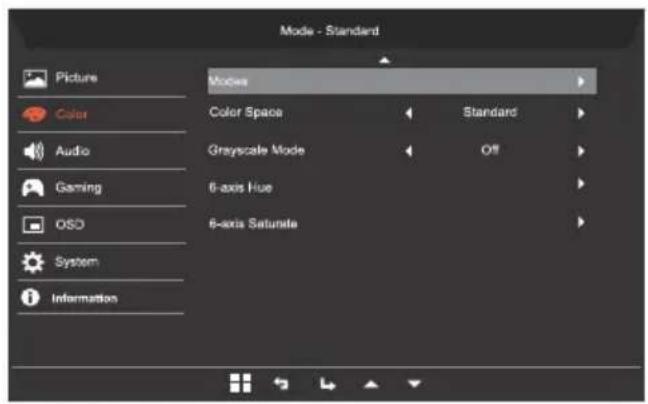
Task: Expand 6-axis Saturate submenu arrow
Action: [581, 222]
